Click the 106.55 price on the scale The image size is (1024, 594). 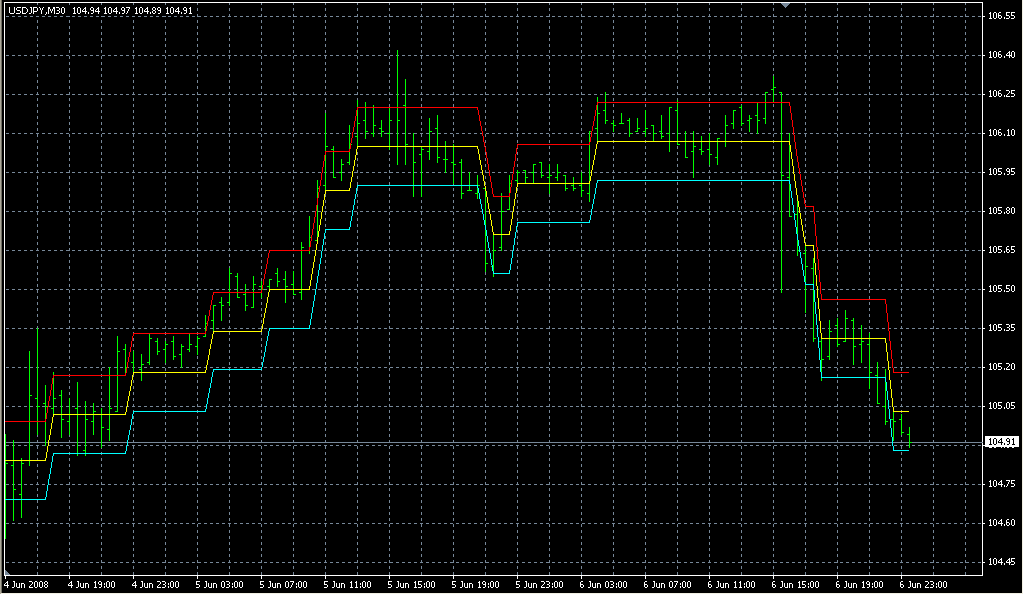click(x=1000, y=17)
